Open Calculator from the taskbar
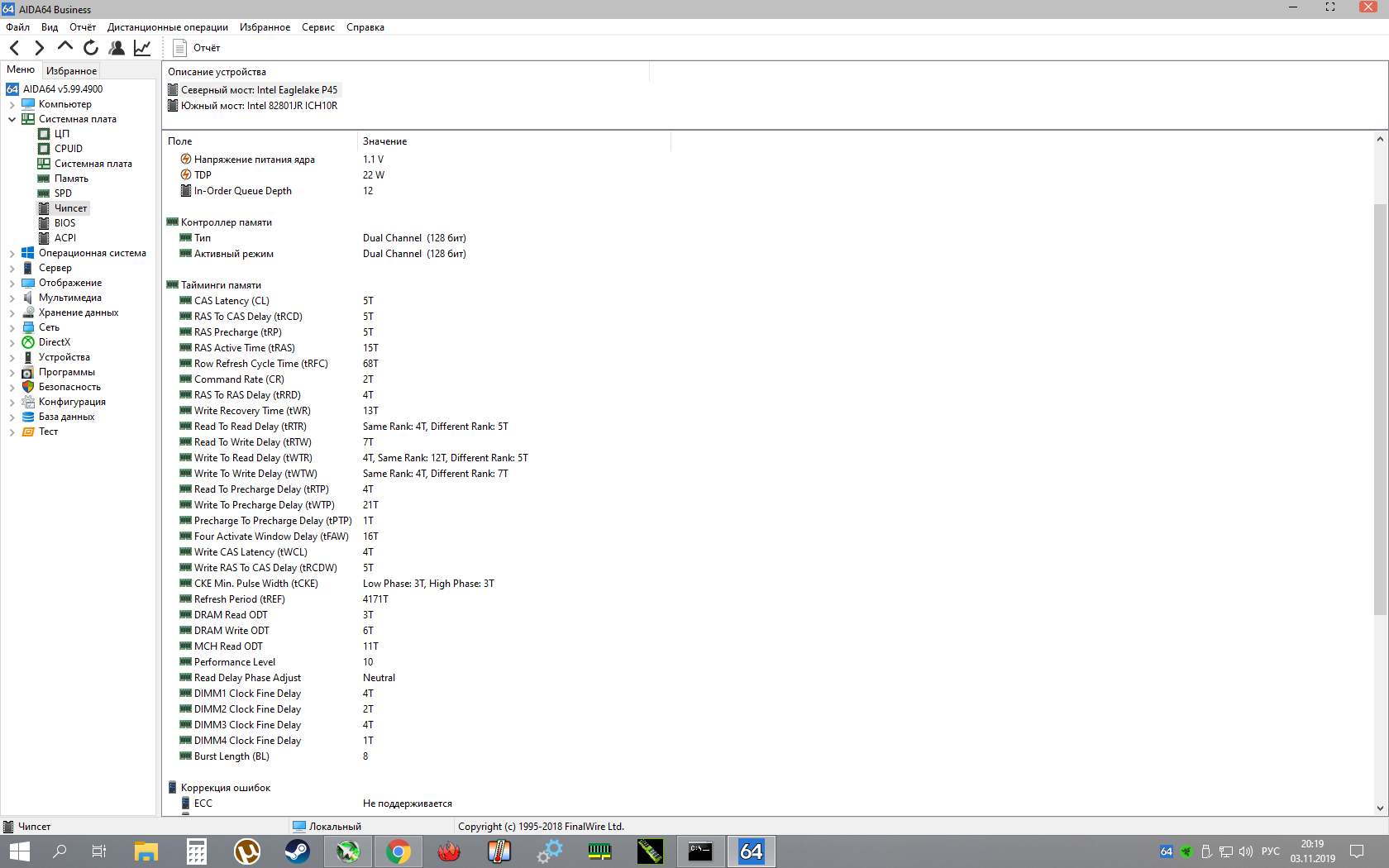This screenshot has width=1389, height=868. 197,851
